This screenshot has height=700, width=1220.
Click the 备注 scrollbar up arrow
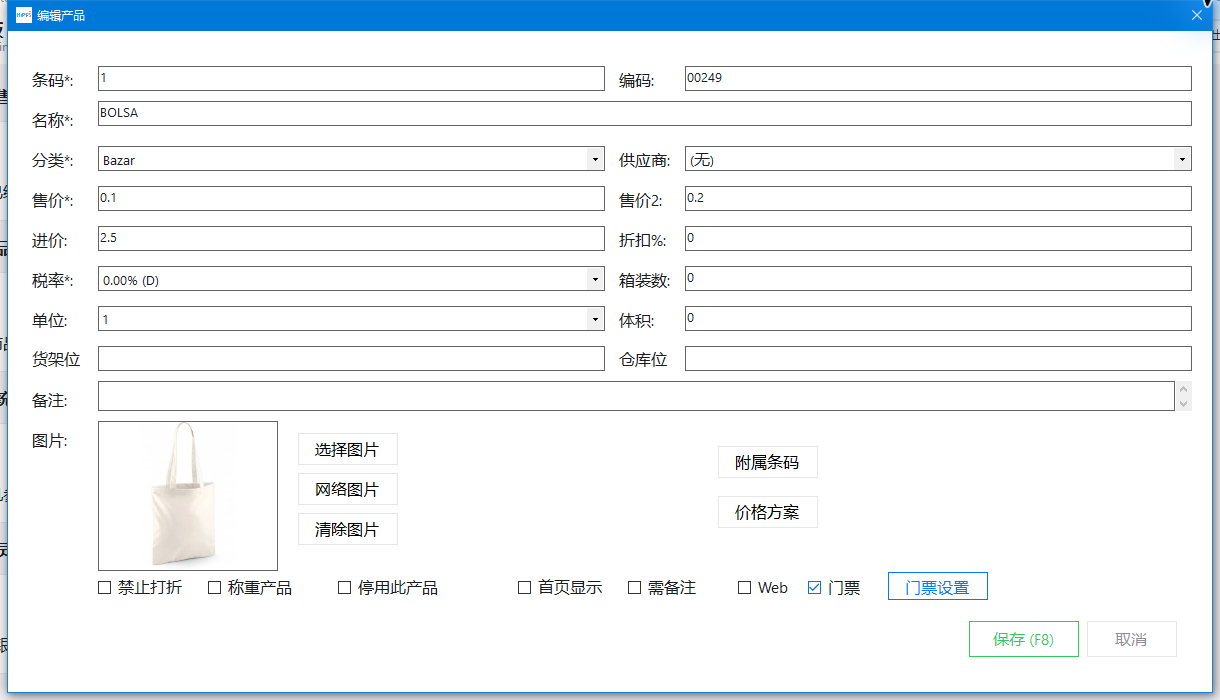click(1184, 390)
